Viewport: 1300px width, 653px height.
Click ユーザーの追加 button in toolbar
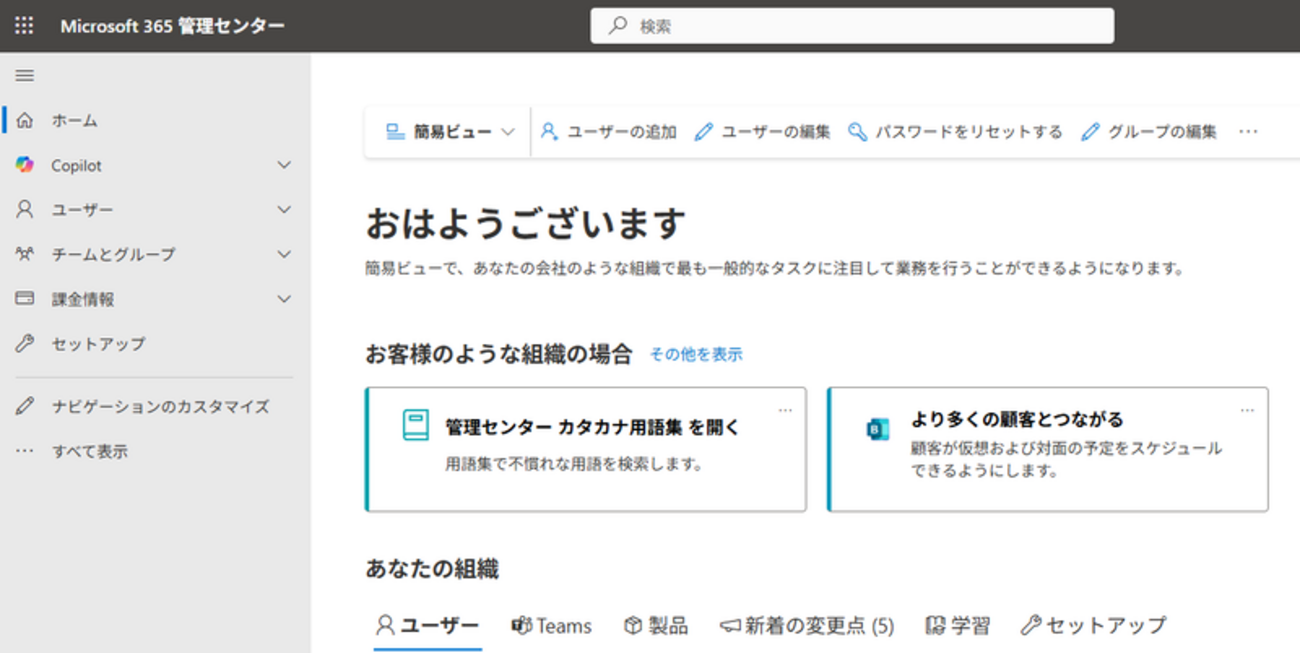(608, 132)
